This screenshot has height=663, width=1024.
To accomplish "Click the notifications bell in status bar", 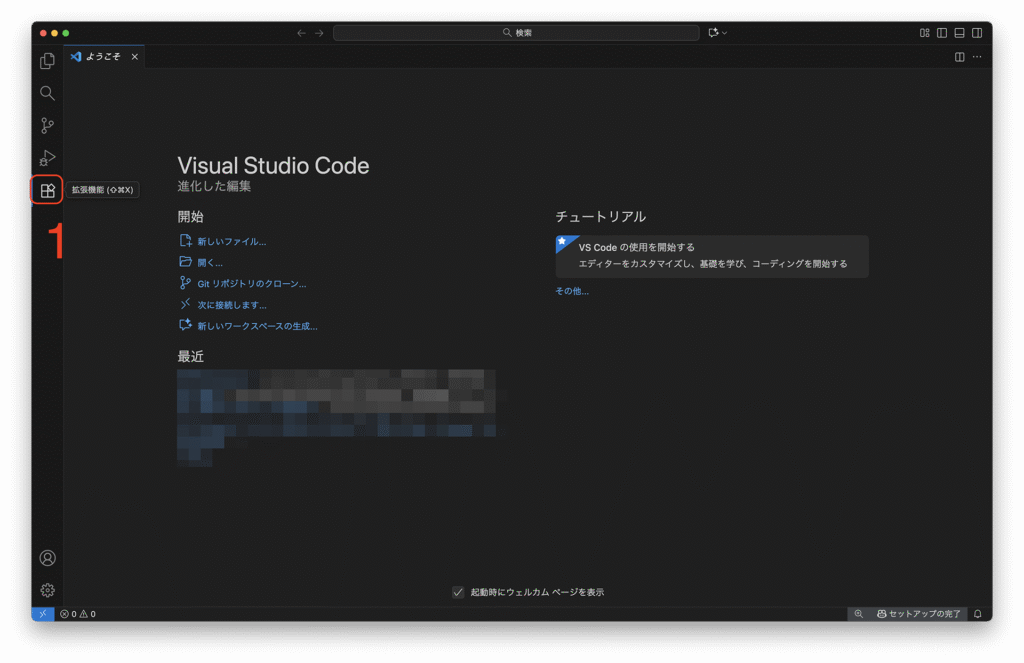I will coord(978,614).
